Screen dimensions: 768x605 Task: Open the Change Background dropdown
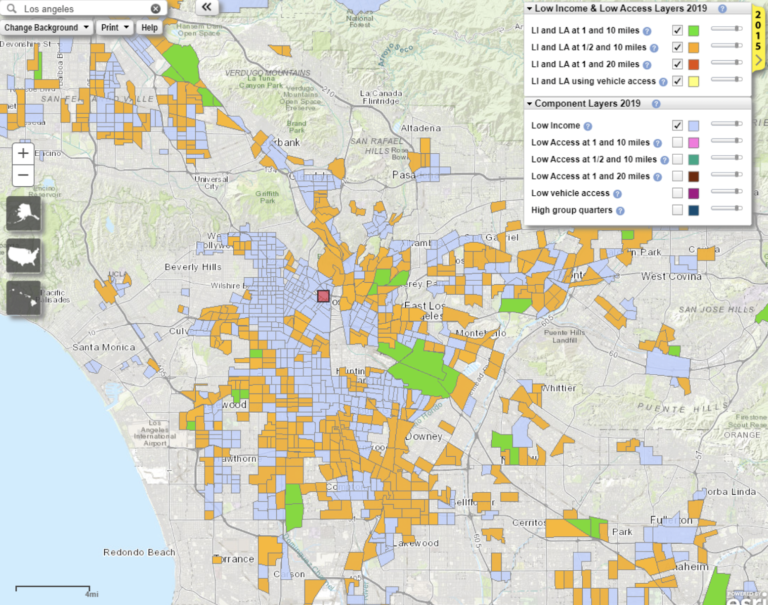tap(47, 27)
